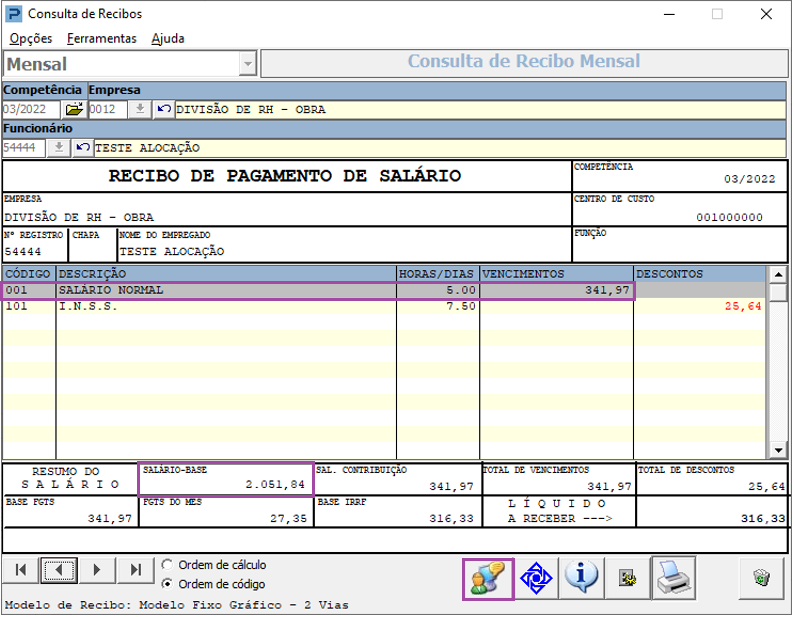Image resolution: width=794 pixels, height=617 pixels.
Task: Print the receipt with the printer icon
Action: [673, 578]
